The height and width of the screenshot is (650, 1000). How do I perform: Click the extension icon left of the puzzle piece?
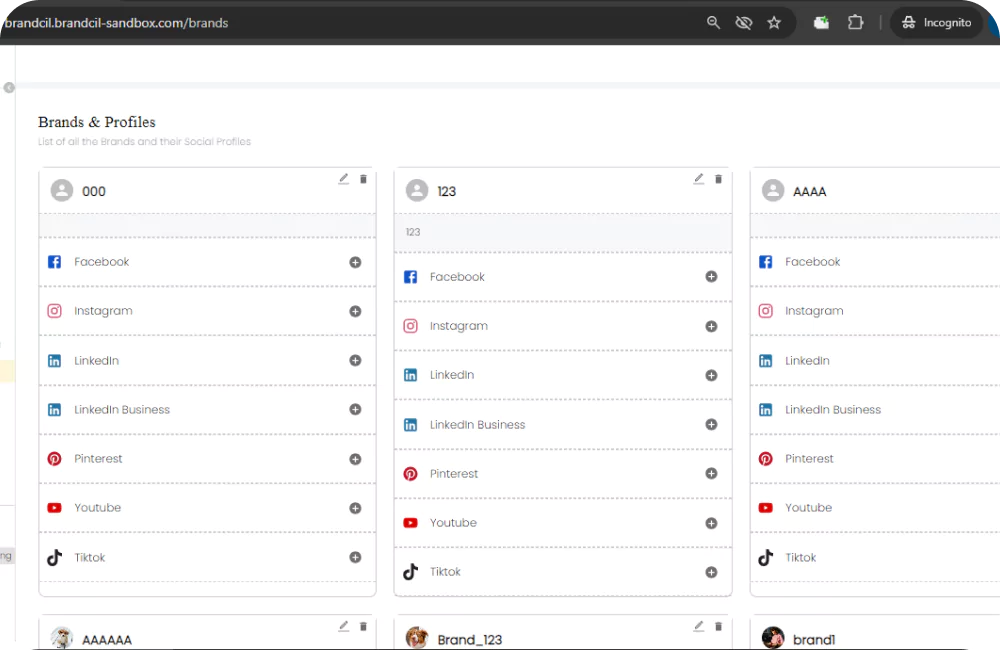coord(821,23)
